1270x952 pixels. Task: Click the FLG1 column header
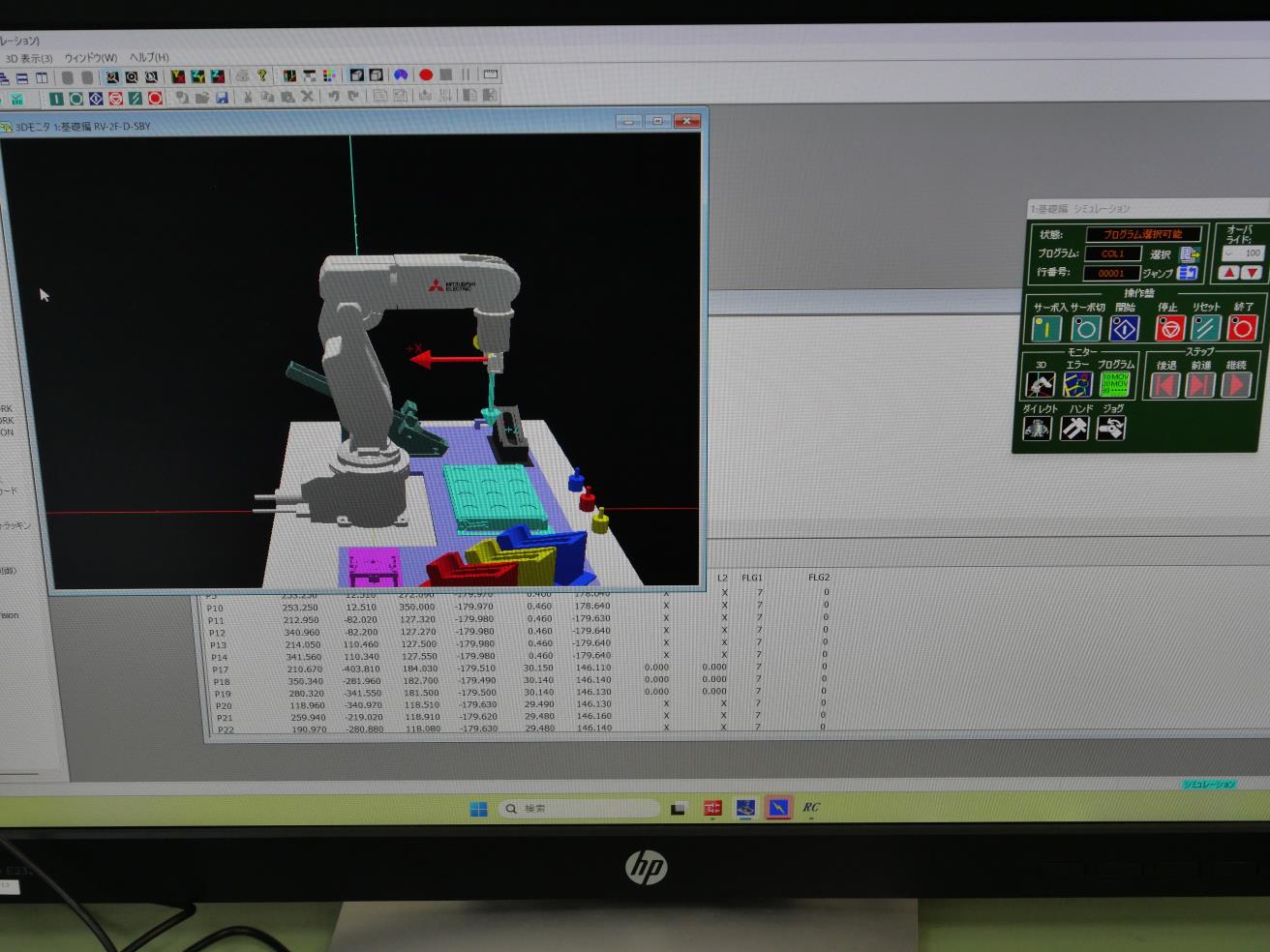tap(752, 578)
